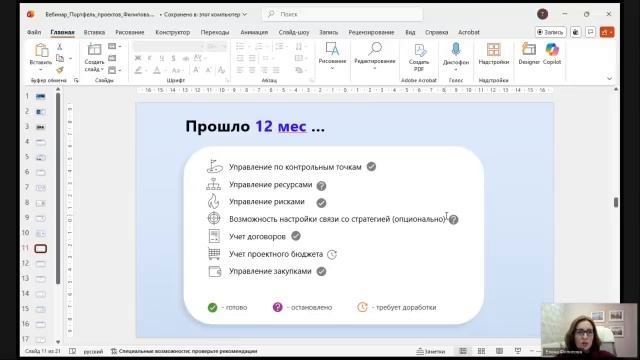Switch to the Рецензирование tab
The height and width of the screenshot is (360, 640).
point(371,32)
